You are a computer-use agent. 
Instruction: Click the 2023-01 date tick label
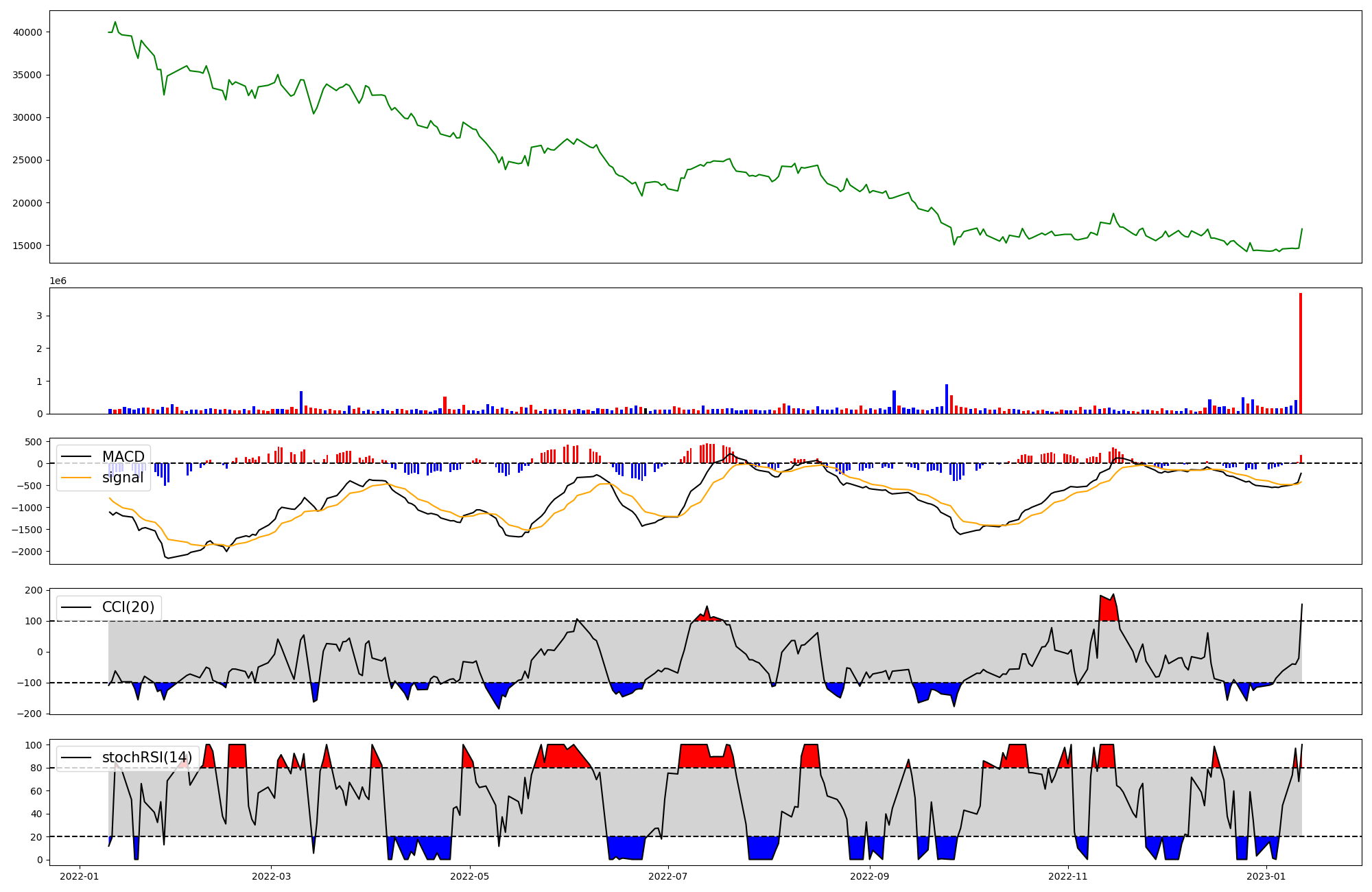[1266, 876]
